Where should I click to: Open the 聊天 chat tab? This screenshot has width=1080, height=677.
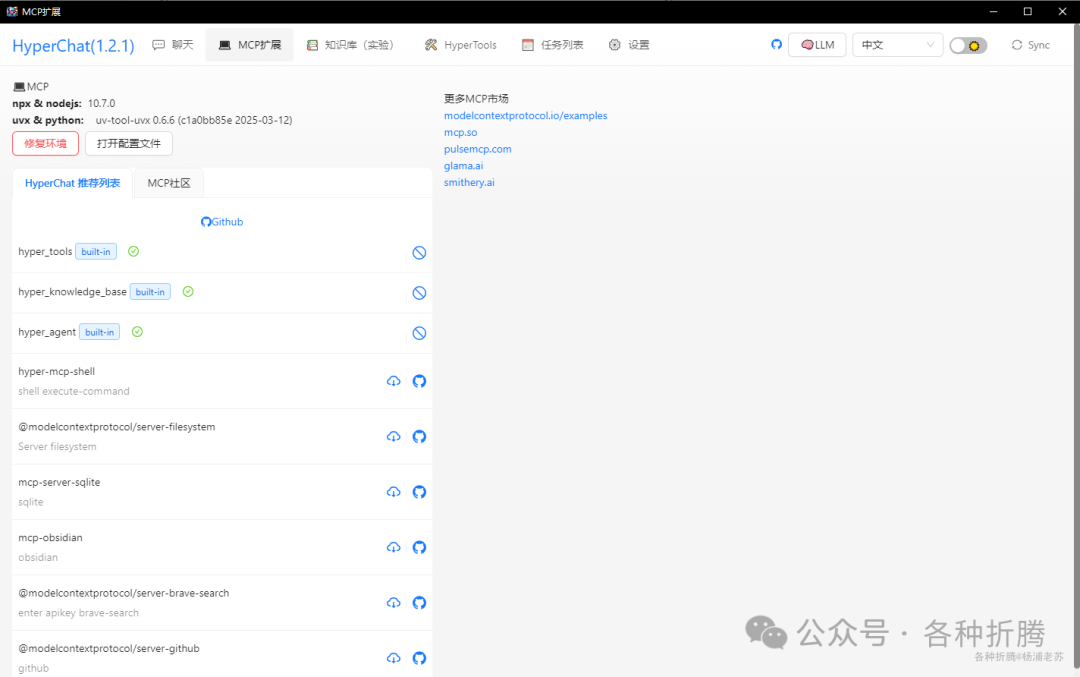point(173,45)
